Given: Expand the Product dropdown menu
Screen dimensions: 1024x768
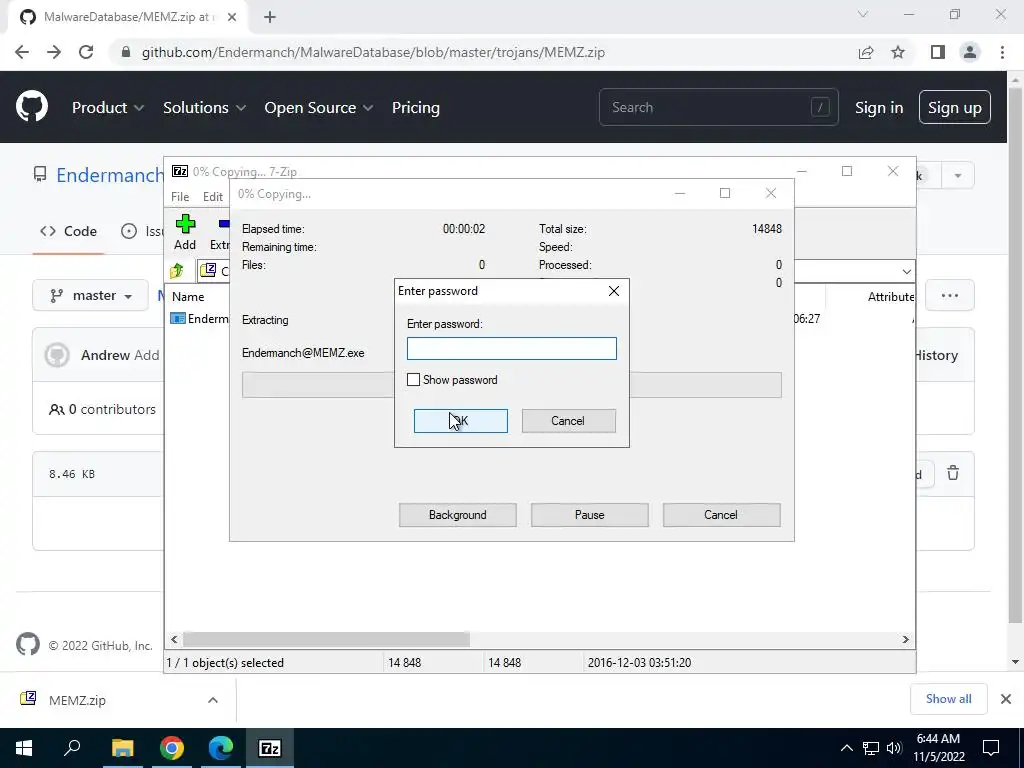Looking at the screenshot, I should (x=108, y=108).
